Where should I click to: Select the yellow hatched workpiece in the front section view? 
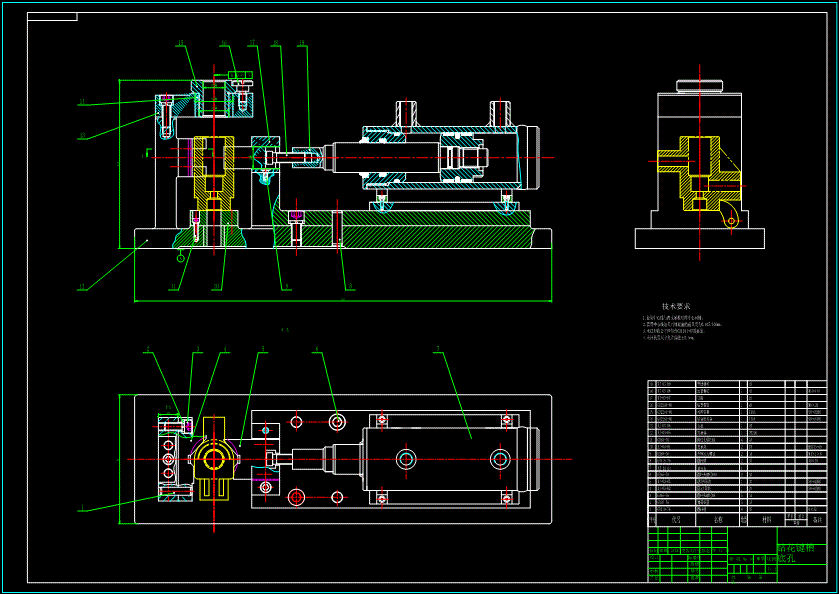[213, 172]
